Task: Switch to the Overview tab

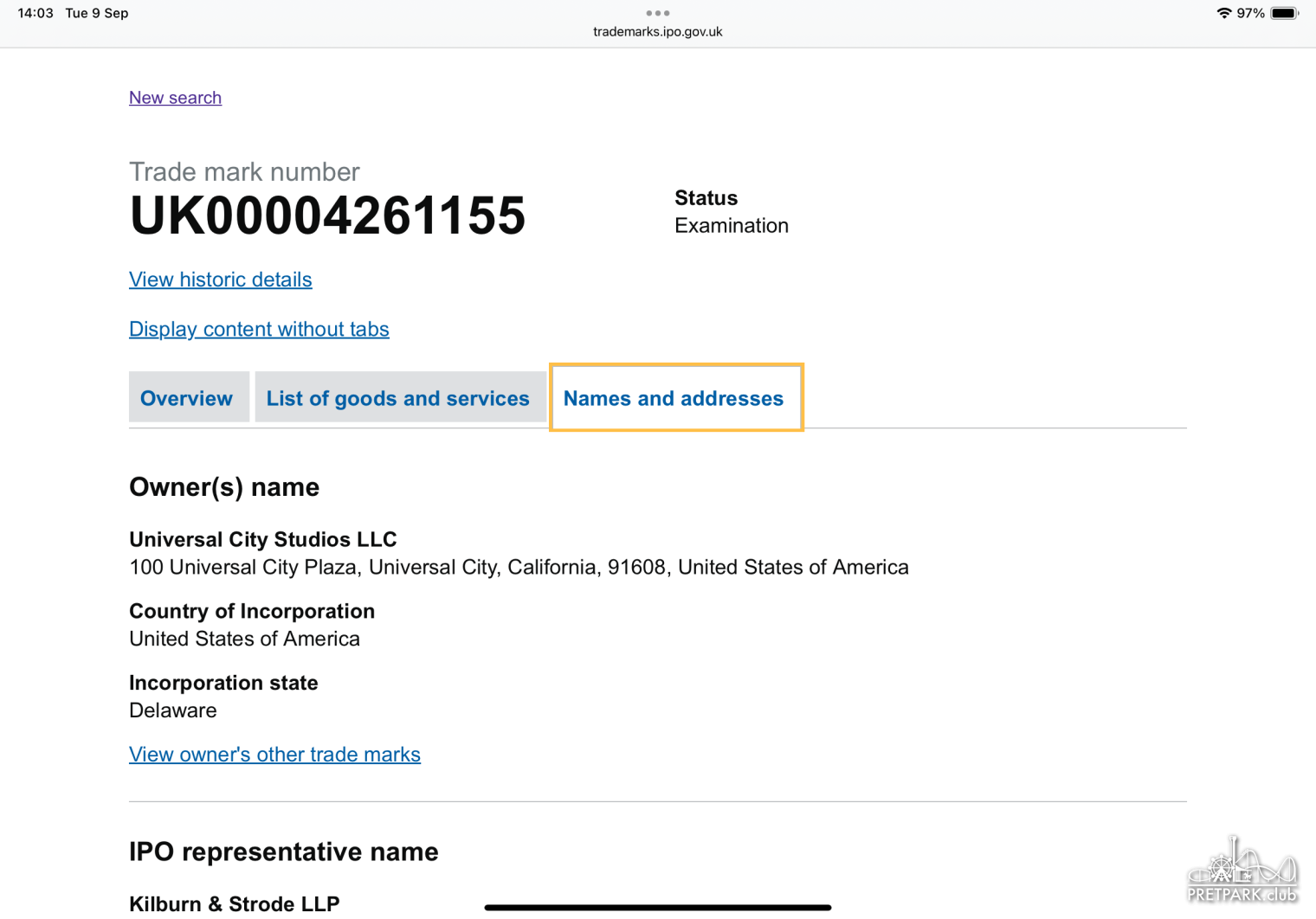Action: [x=187, y=398]
